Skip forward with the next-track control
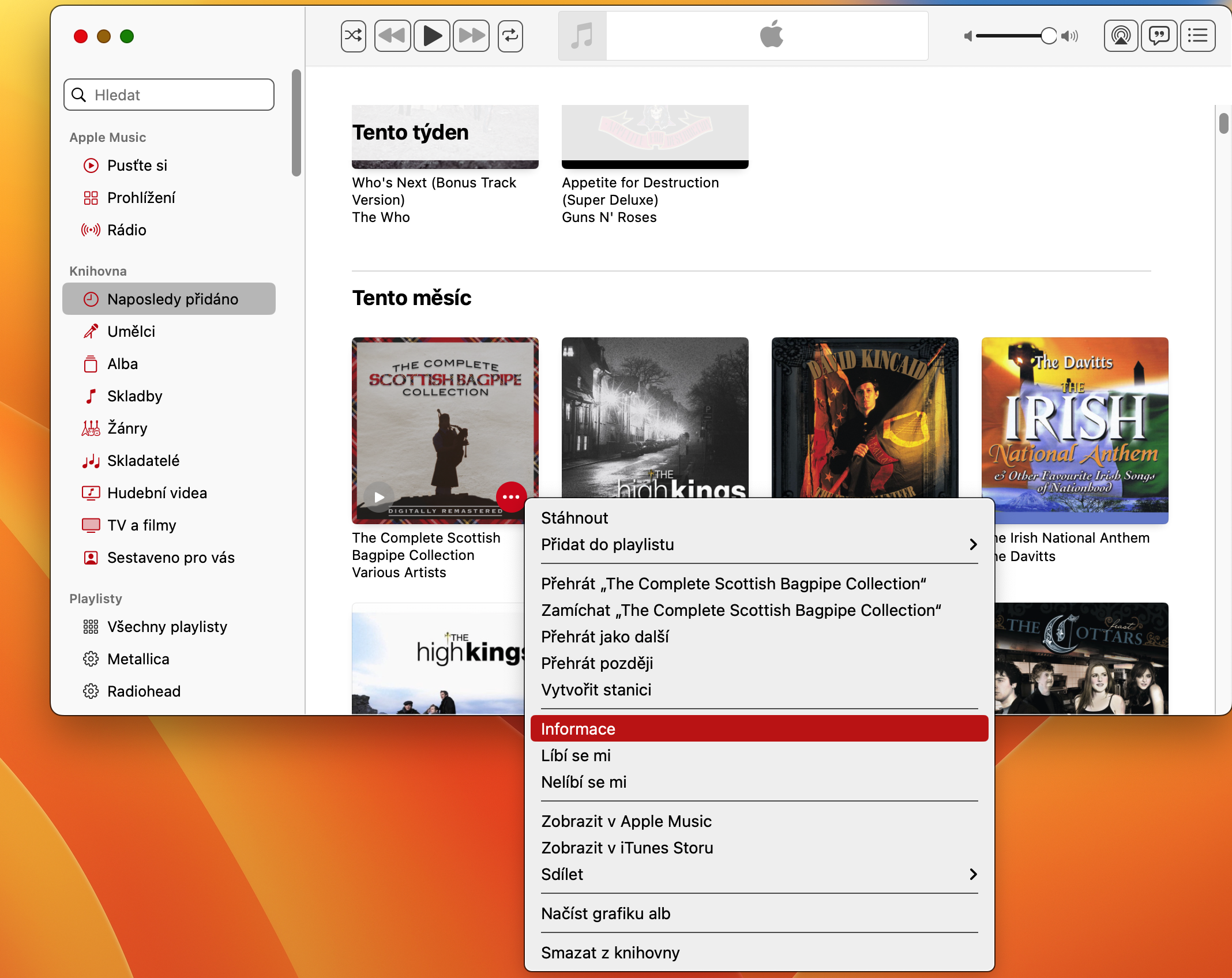 pyautogui.click(x=471, y=35)
